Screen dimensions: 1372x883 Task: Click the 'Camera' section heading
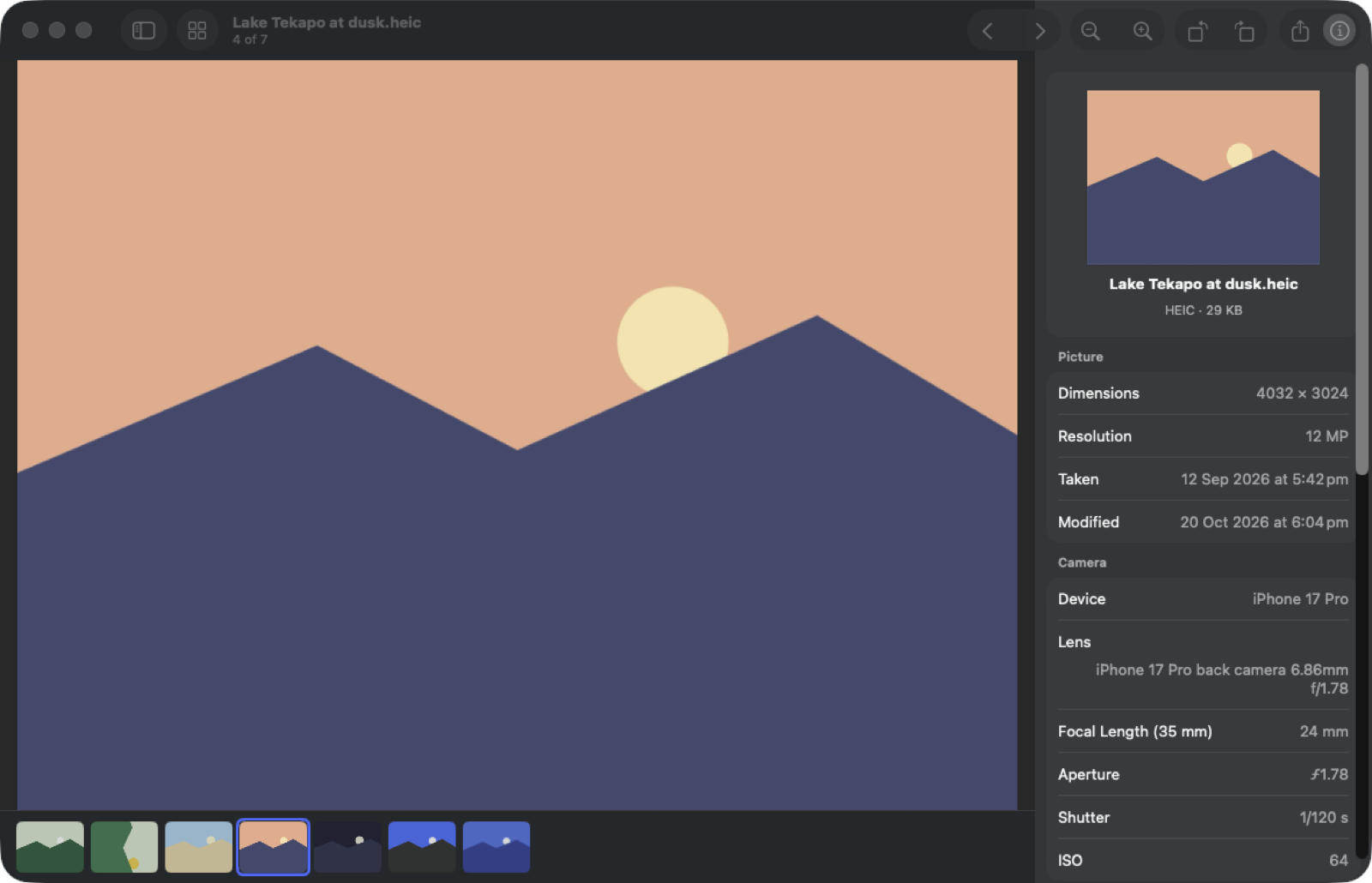point(1082,562)
